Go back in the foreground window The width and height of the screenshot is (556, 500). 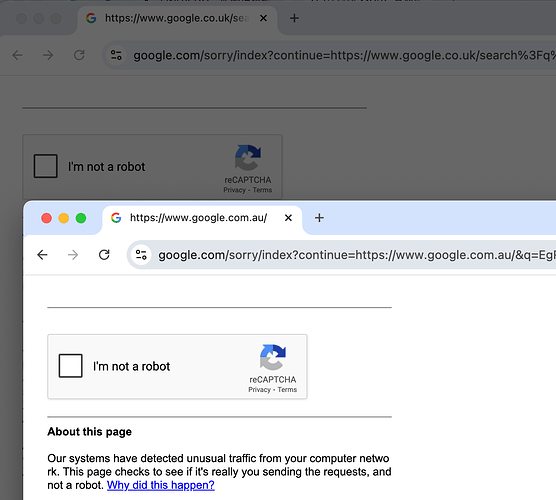42,255
